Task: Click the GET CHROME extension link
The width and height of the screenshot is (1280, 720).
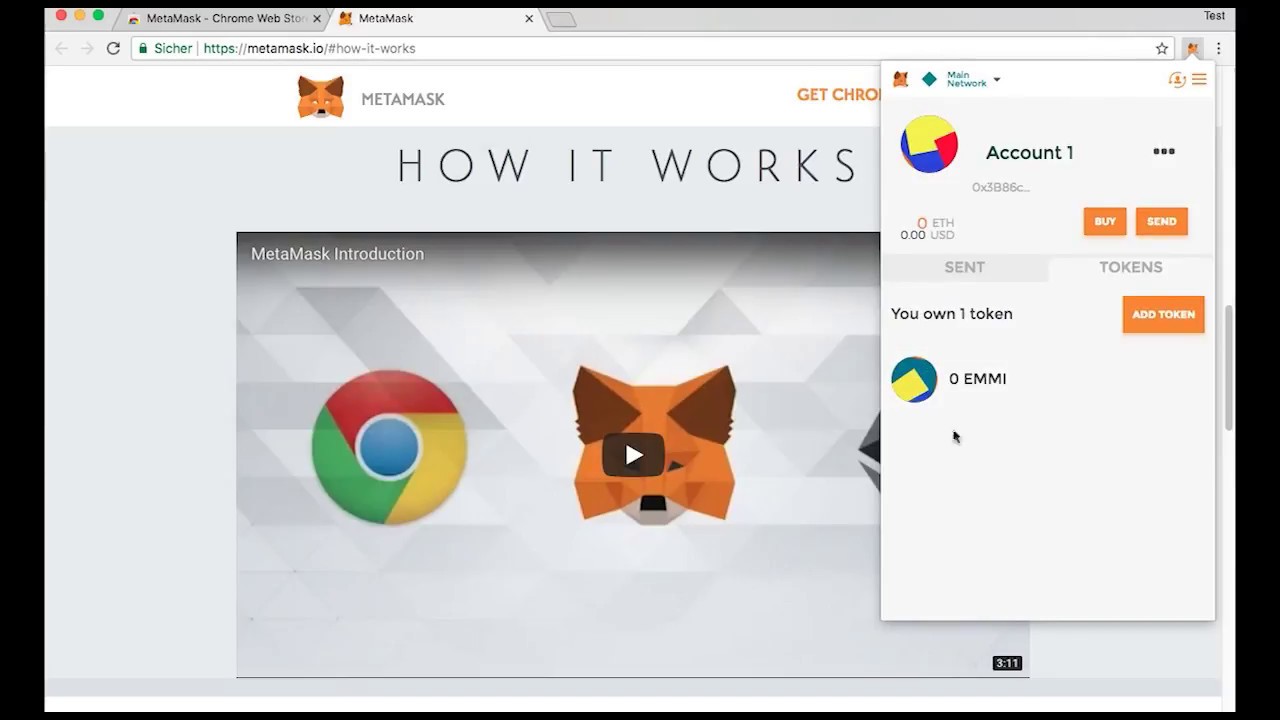Action: coord(838,95)
